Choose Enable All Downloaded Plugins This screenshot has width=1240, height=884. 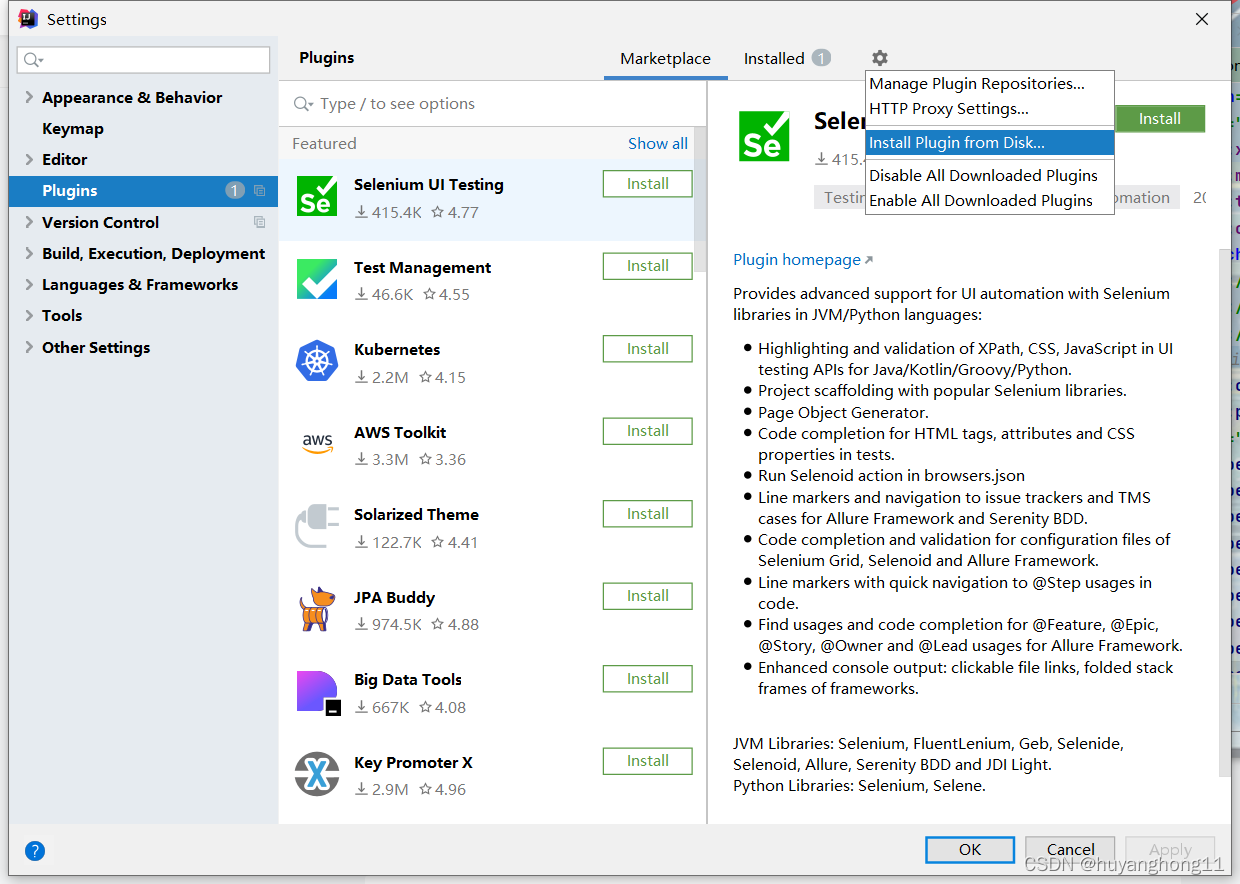click(x=989, y=200)
